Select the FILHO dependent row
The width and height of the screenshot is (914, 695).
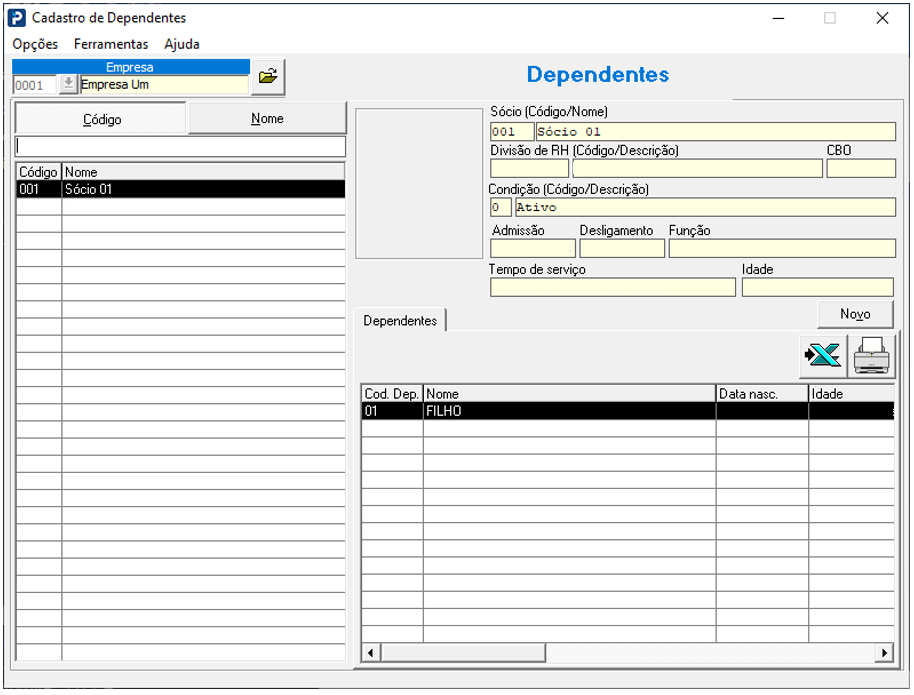coord(568,411)
